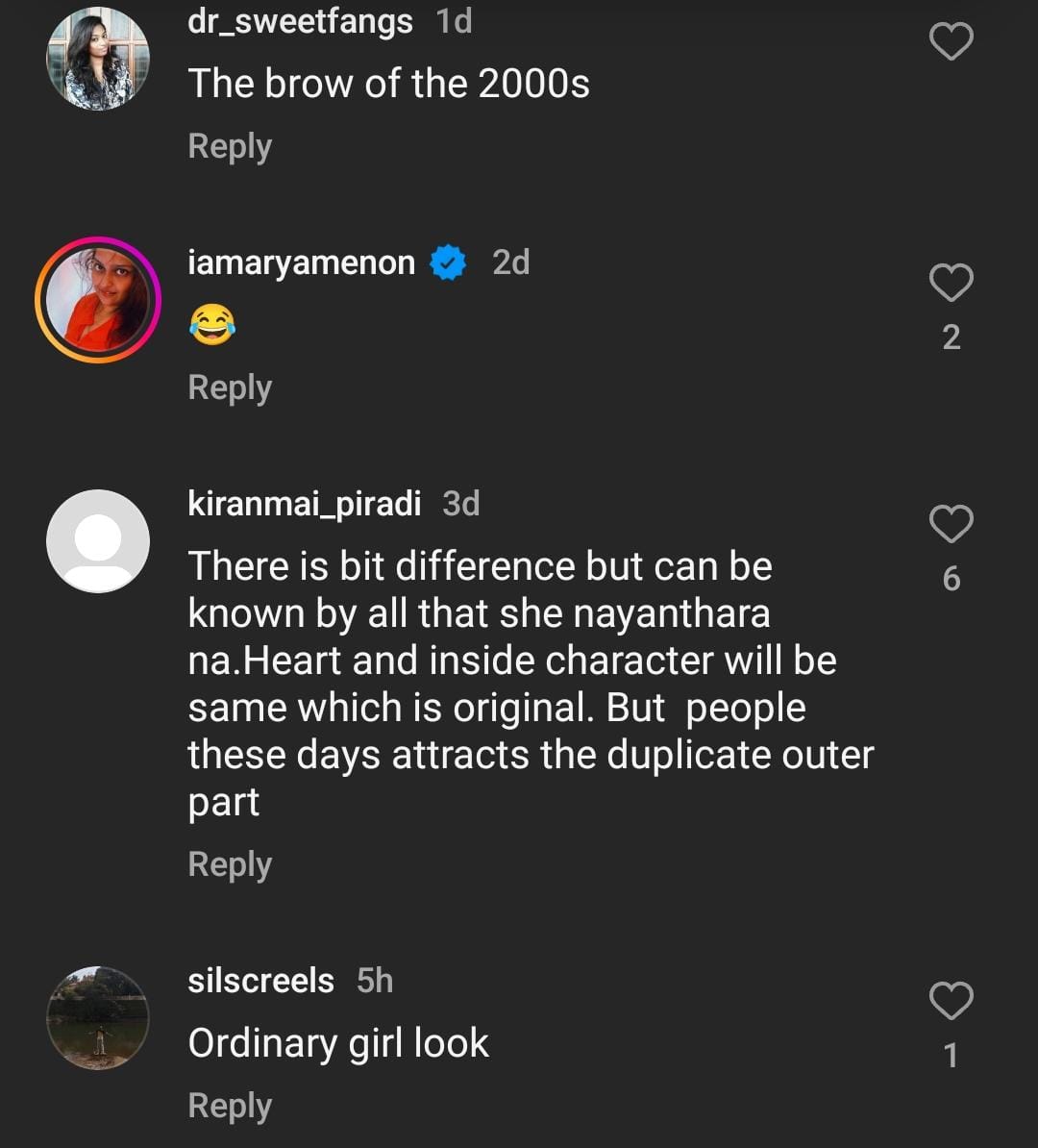This screenshot has height=1148, width=1038.
Task: Reply to 'The brow of the 2000s'
Action: coord(230,146)
